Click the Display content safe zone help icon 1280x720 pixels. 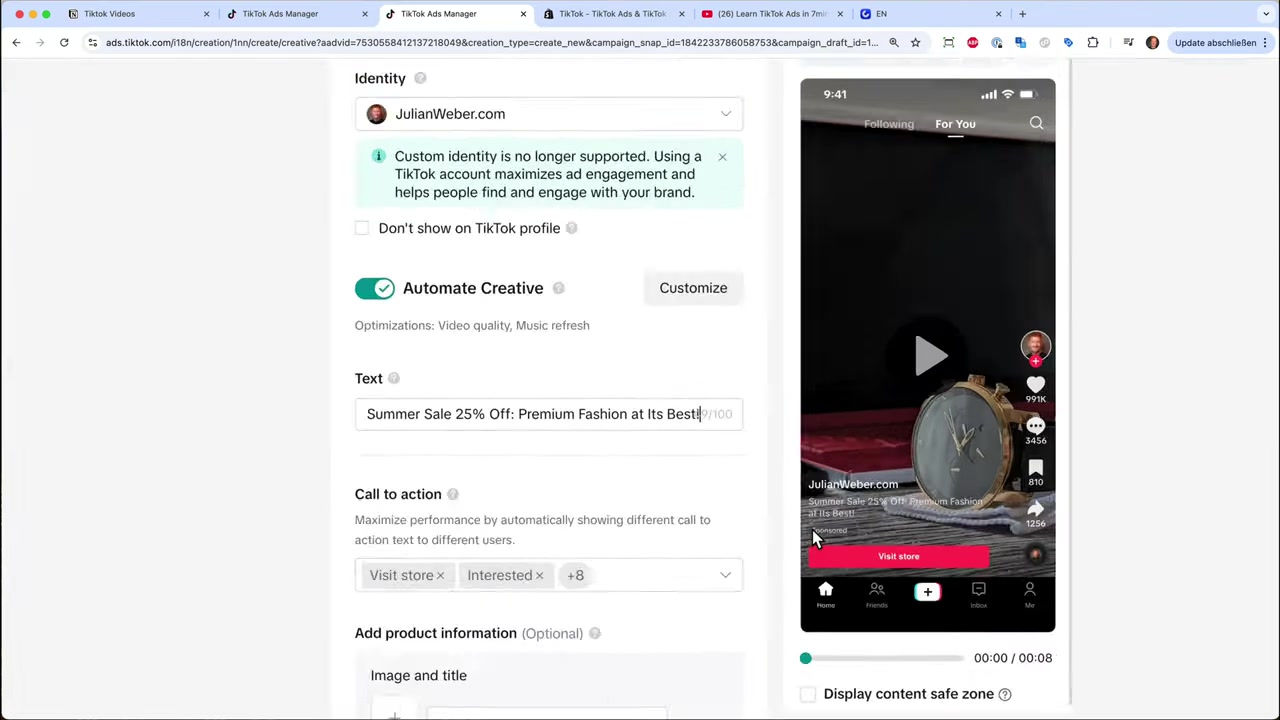pyautogui.click(x=1005, y=694)
